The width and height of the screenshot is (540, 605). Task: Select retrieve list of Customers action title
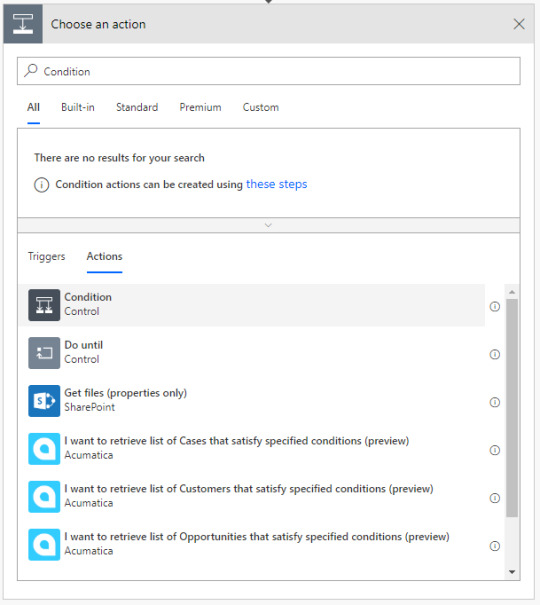click(x=249, y=488)
